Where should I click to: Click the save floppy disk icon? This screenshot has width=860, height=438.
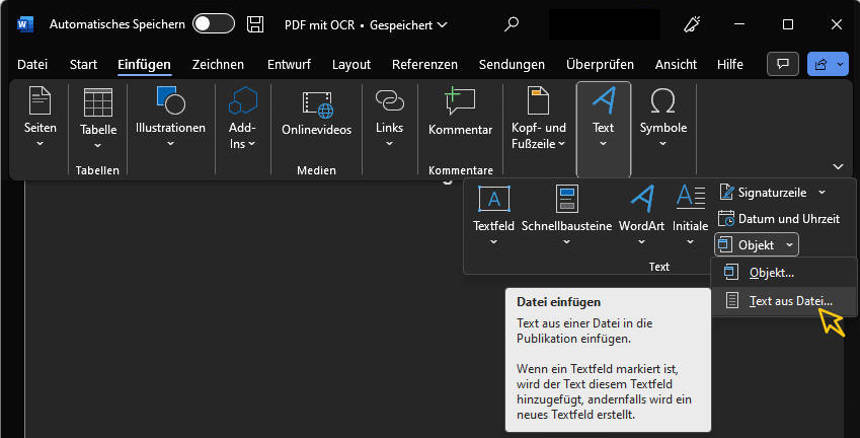point(255,24)
